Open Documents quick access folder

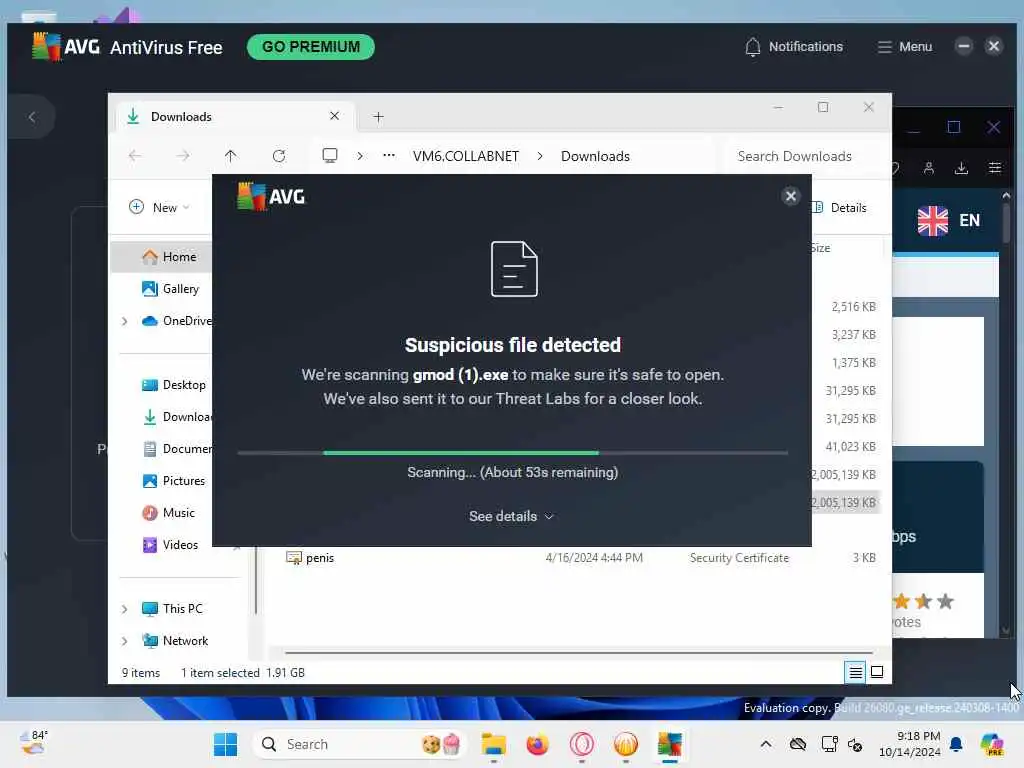click(177, 449)
